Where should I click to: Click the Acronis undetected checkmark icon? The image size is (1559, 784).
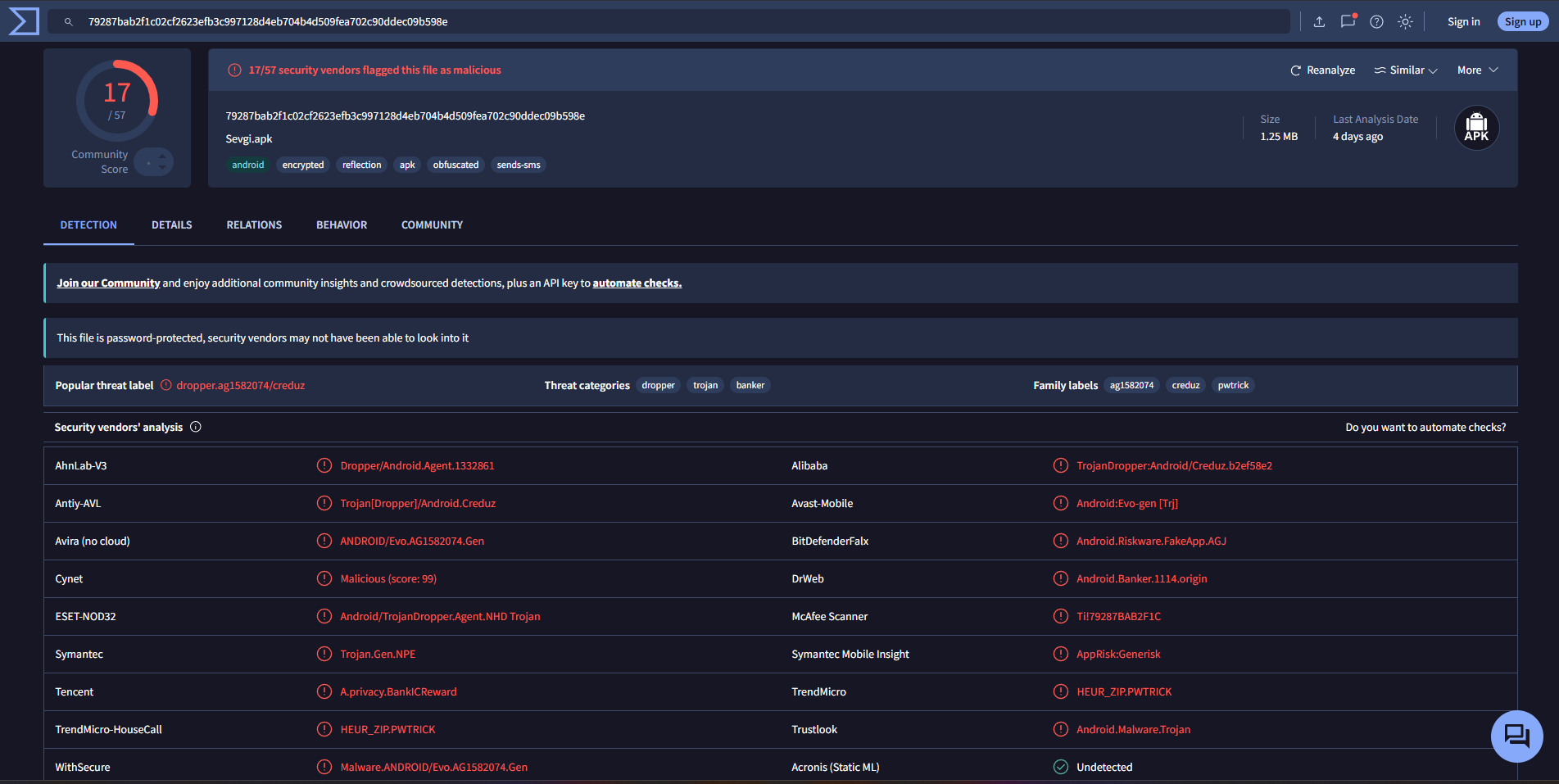[x=1061, y=767]
